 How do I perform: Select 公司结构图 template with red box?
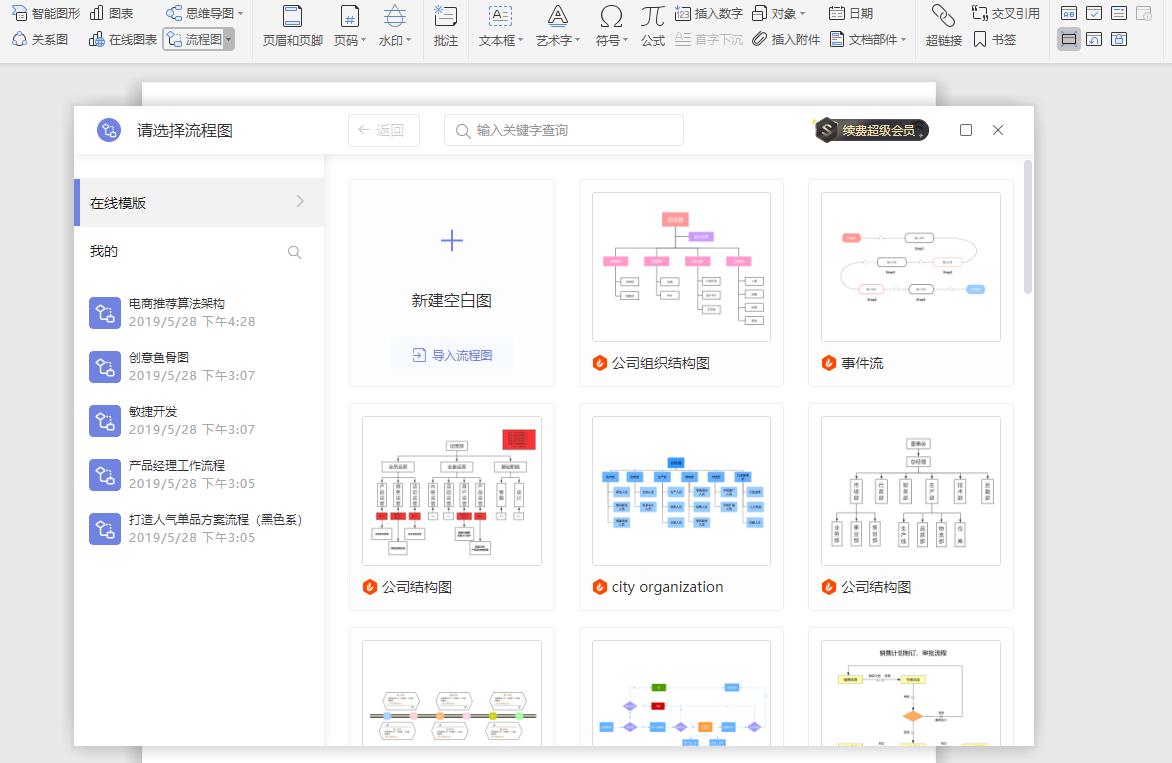(451, 491)
